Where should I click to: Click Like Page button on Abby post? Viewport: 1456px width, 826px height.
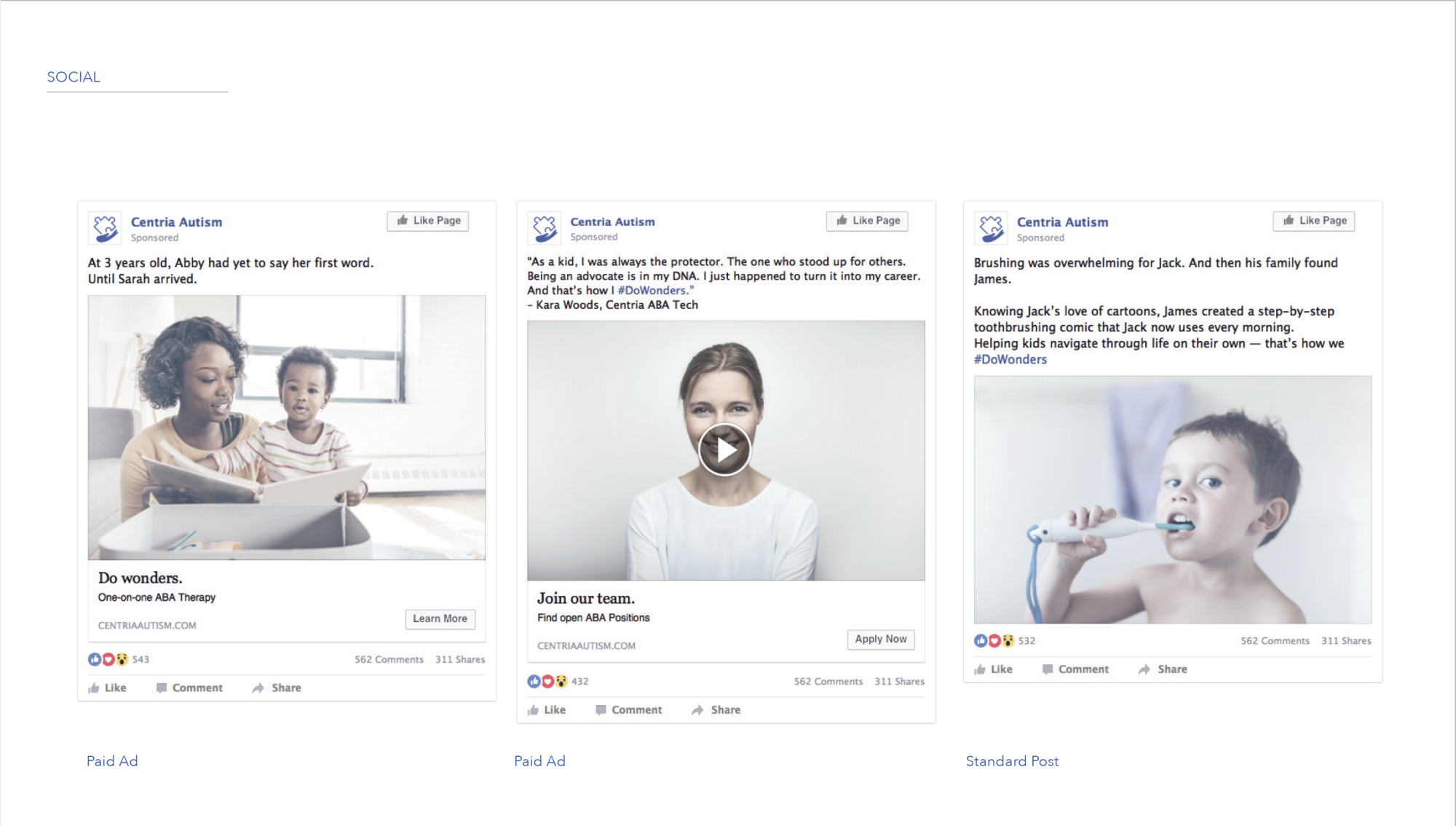[428, 221]
